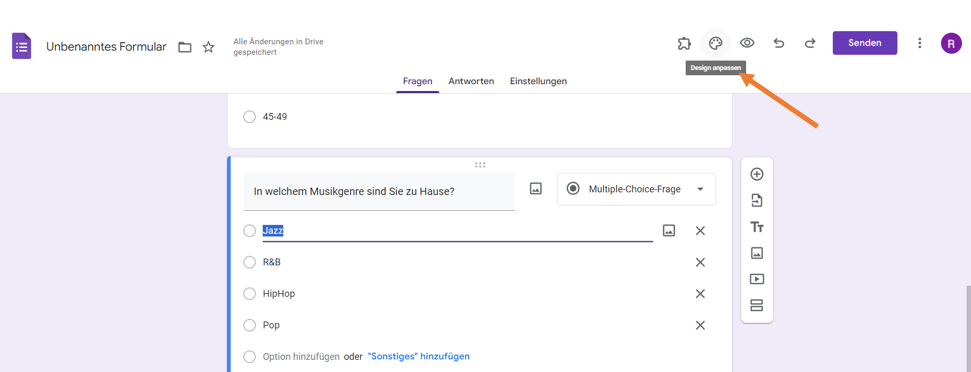Undo the last change
This screenshot has width=971, height=372.
pyautogui.click(x=779, y=43)
